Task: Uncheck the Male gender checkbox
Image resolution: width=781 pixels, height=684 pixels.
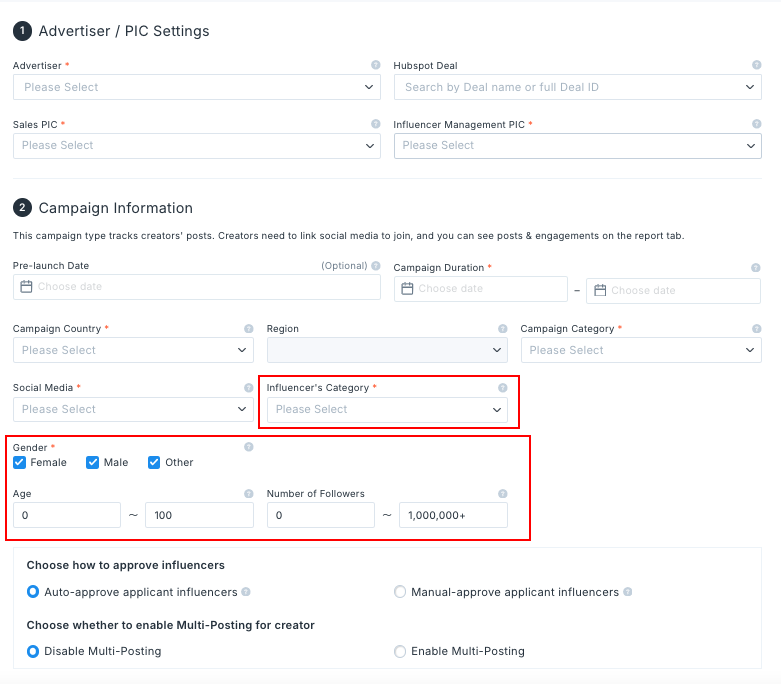Action: coord(93,462)
